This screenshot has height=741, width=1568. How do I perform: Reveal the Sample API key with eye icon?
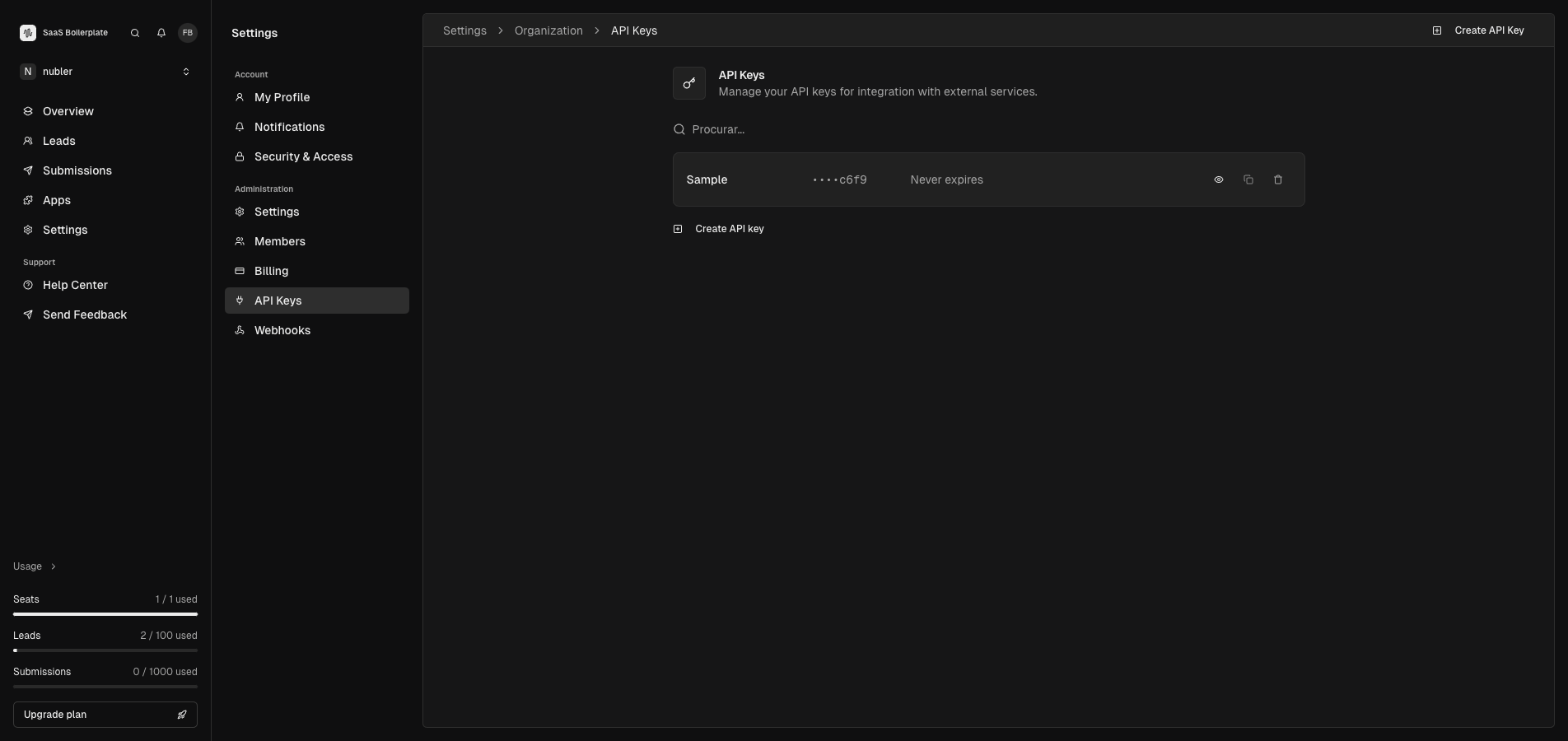(1219, 179)
